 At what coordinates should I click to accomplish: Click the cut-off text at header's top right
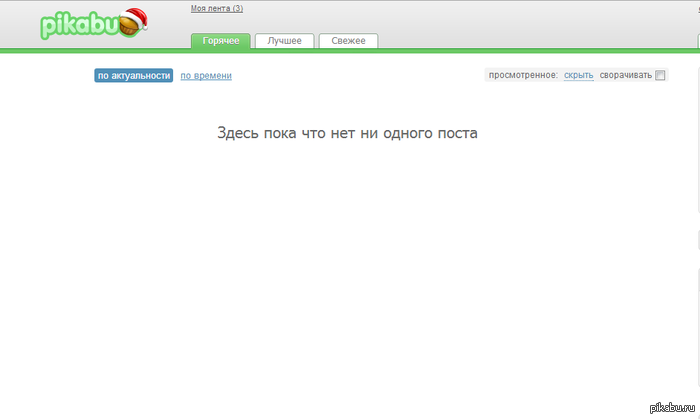point(699,9)
